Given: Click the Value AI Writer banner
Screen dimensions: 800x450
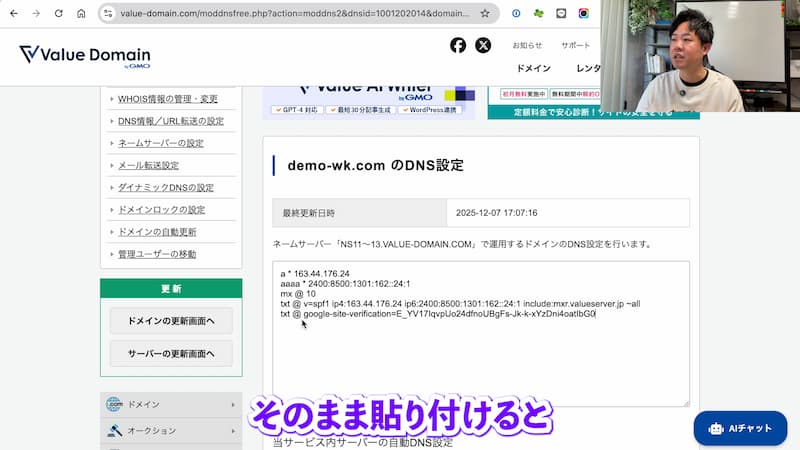Looking at the screenshot, I should click(369, 102).
